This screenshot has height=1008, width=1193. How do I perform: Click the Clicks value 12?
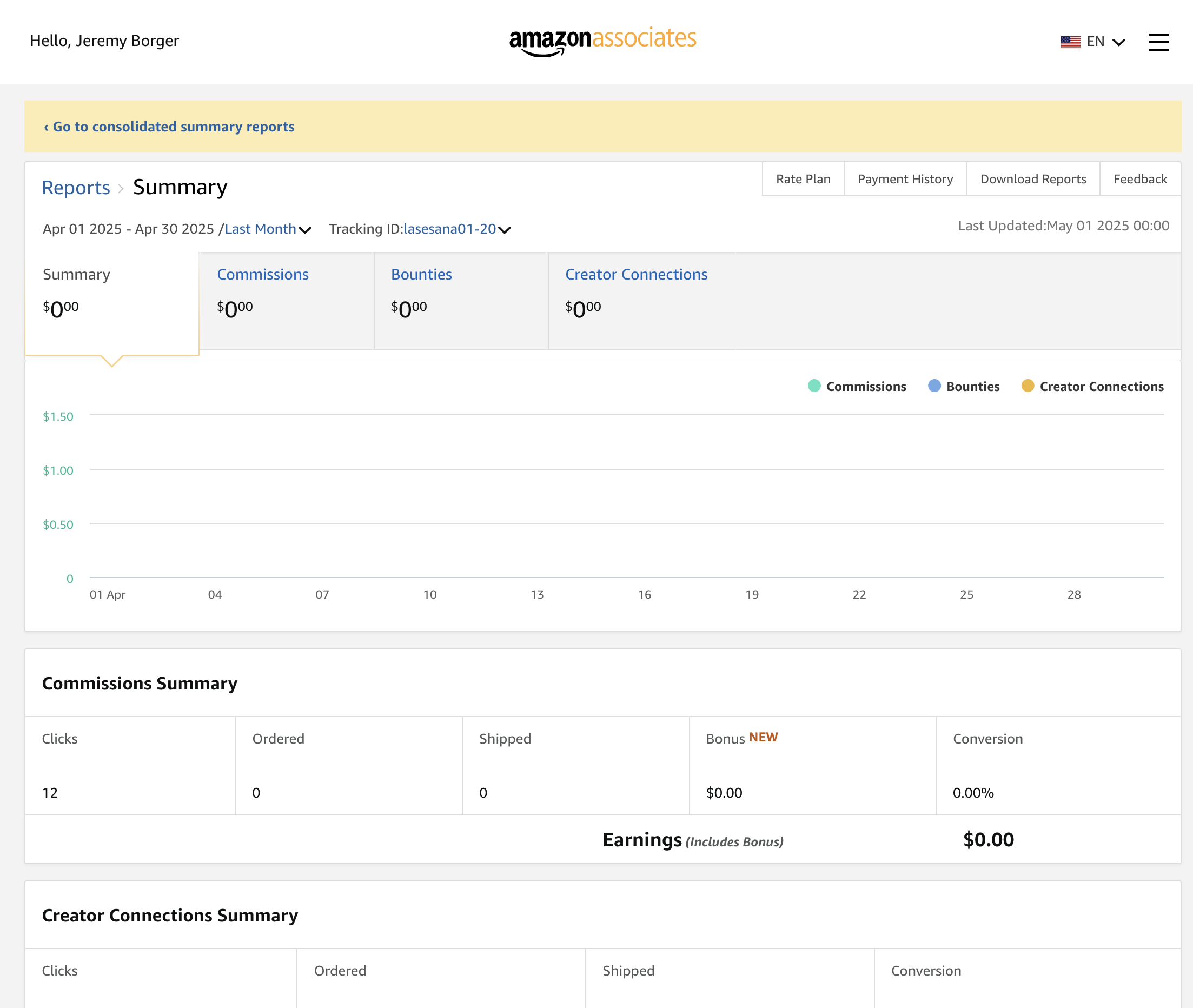(x=50, y=793)
